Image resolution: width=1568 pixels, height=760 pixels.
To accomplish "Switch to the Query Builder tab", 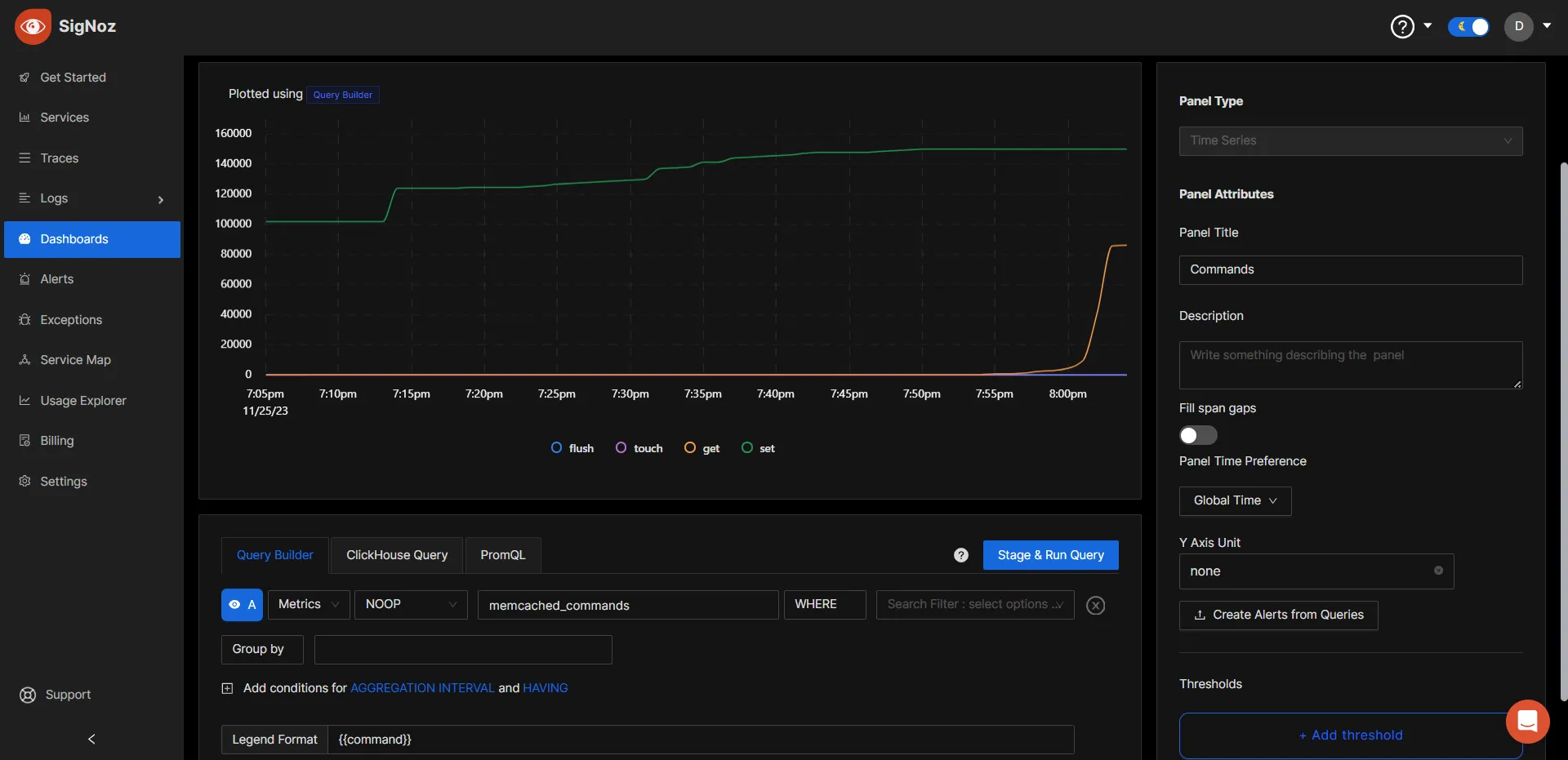I will click(x=275, y=555).
